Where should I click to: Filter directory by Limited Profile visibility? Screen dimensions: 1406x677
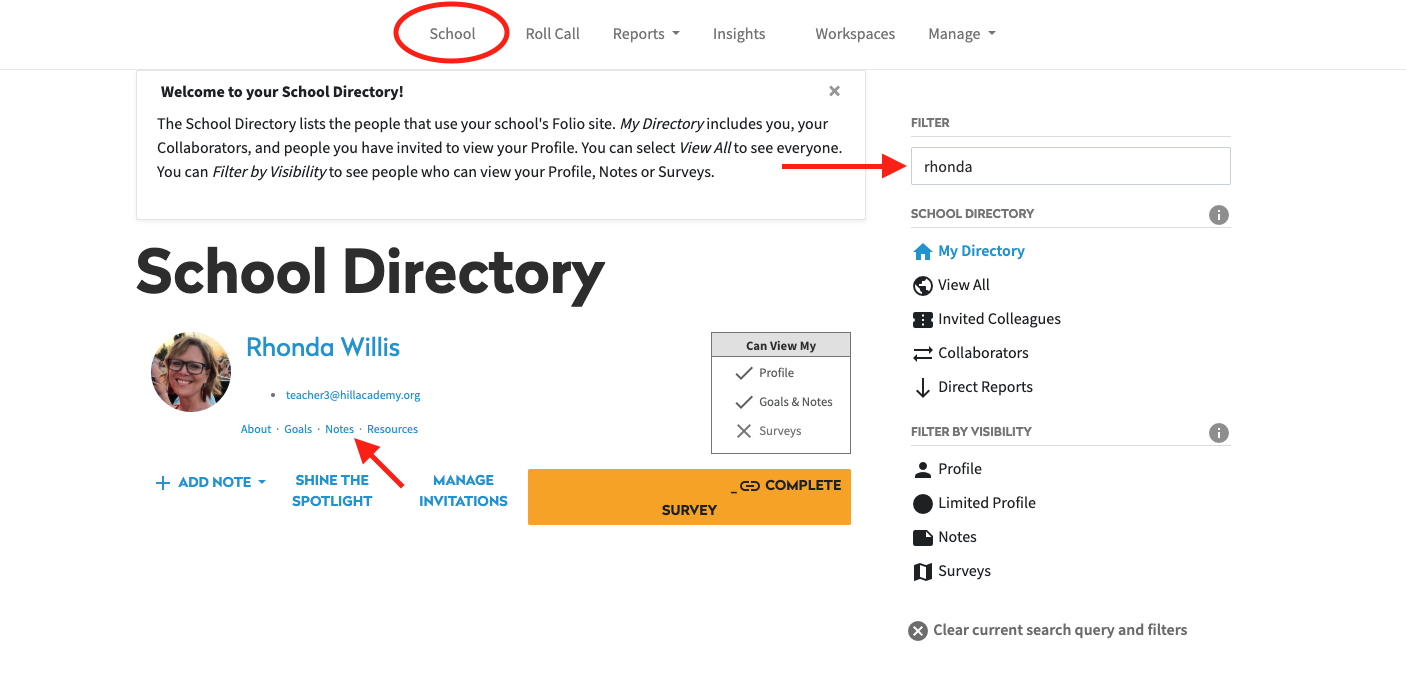[986, 503]
